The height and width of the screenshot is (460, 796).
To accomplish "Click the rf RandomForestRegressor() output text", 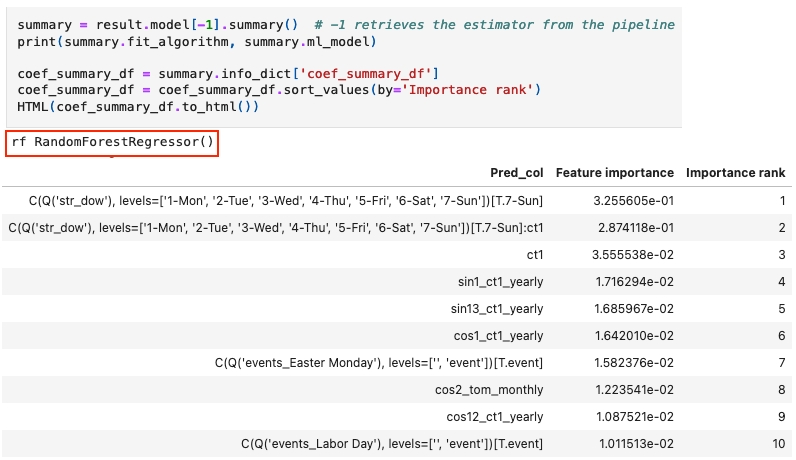I will point(113,142).
